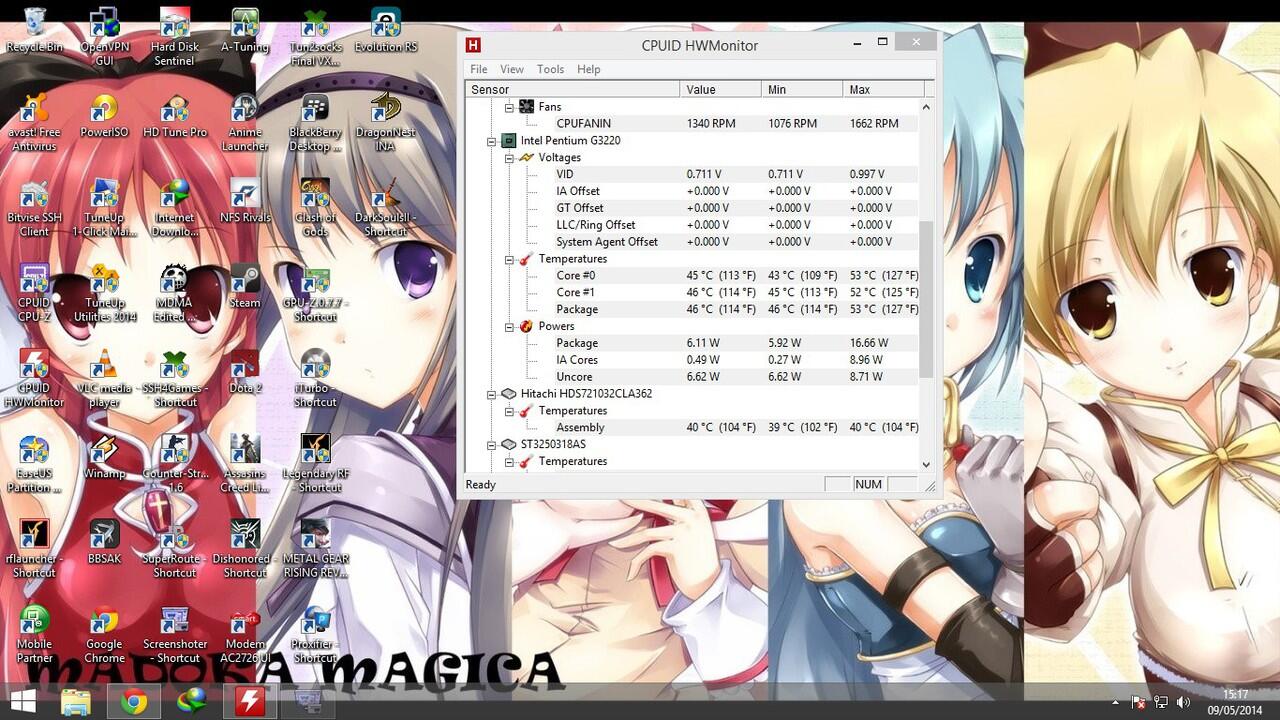Launch Steam desktop icon
The width and height of the screenshot is (1280, 720).
(x=245, y=287)
